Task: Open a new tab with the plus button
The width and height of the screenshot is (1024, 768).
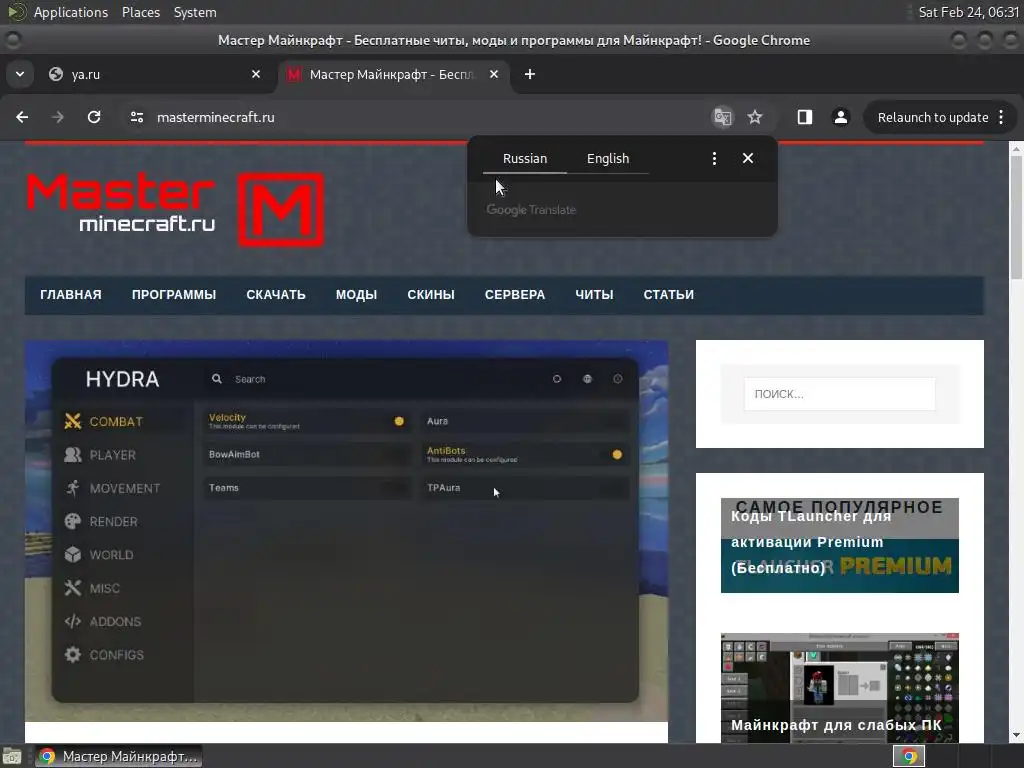Action: click(530, 74)
